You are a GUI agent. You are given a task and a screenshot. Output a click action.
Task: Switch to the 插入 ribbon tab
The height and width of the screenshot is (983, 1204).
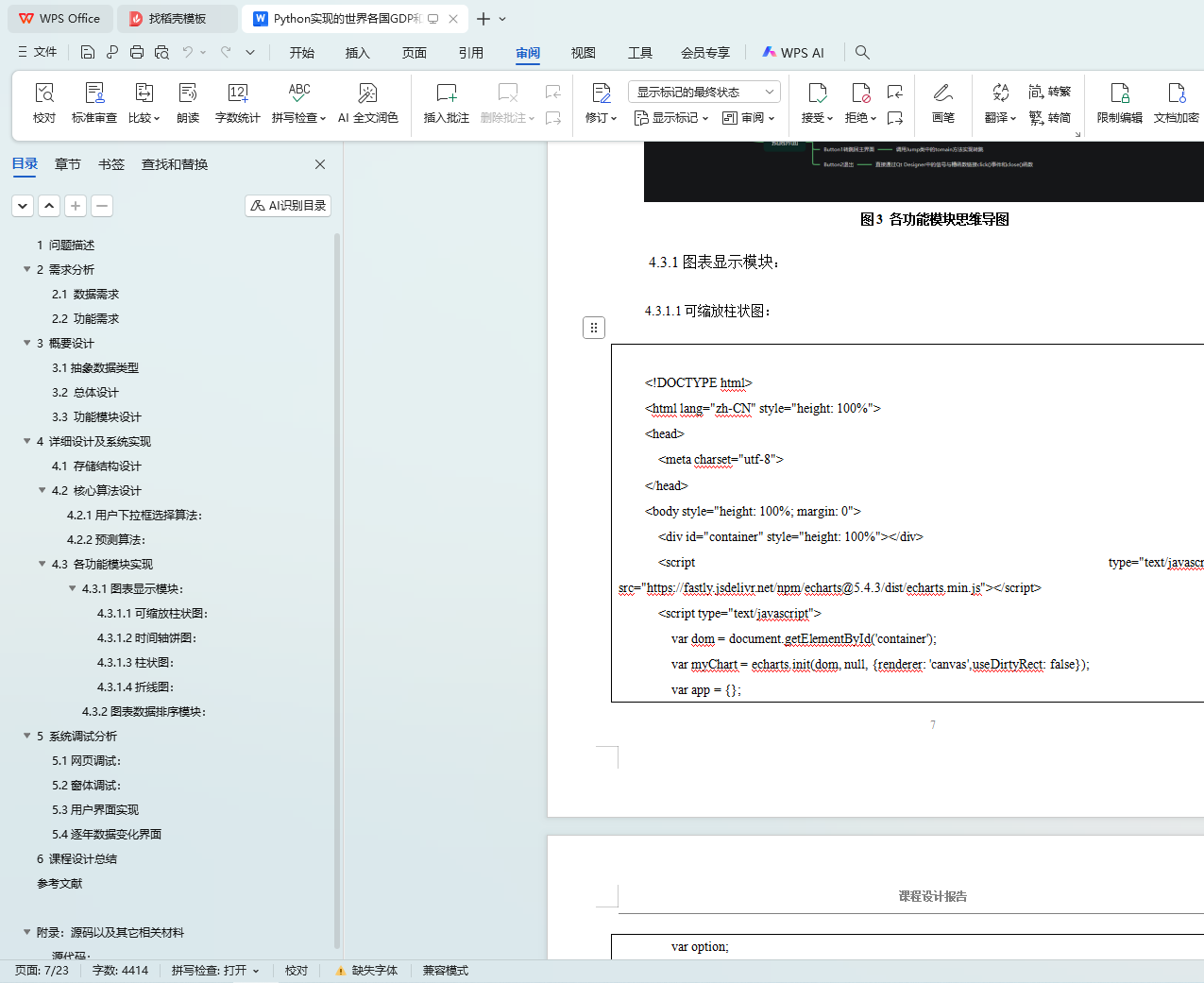pyautogui.click(x=358, y=53)
